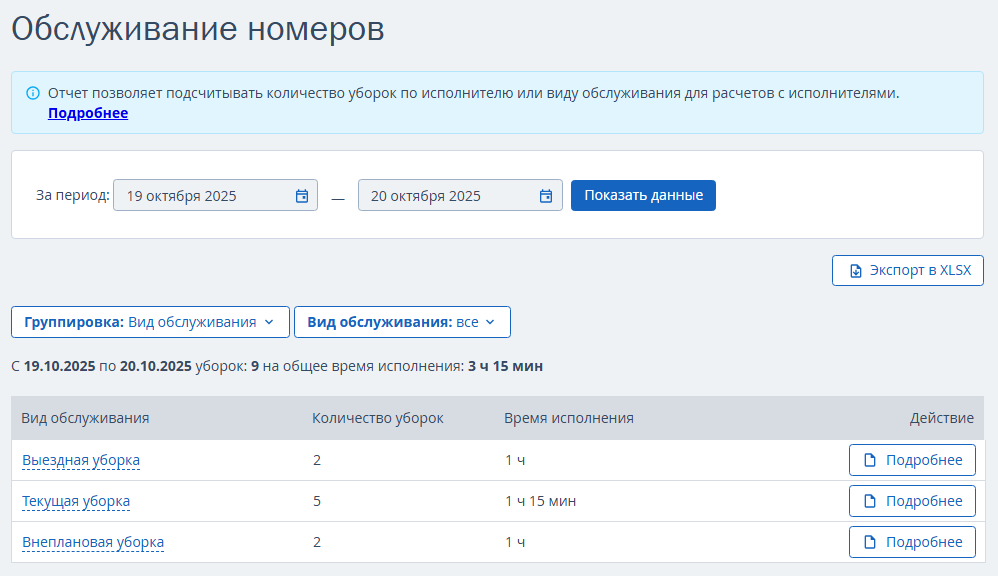Screen dimensions: 998x576
Task: Open the Группировка dropdown
Action: pos(150,322)
